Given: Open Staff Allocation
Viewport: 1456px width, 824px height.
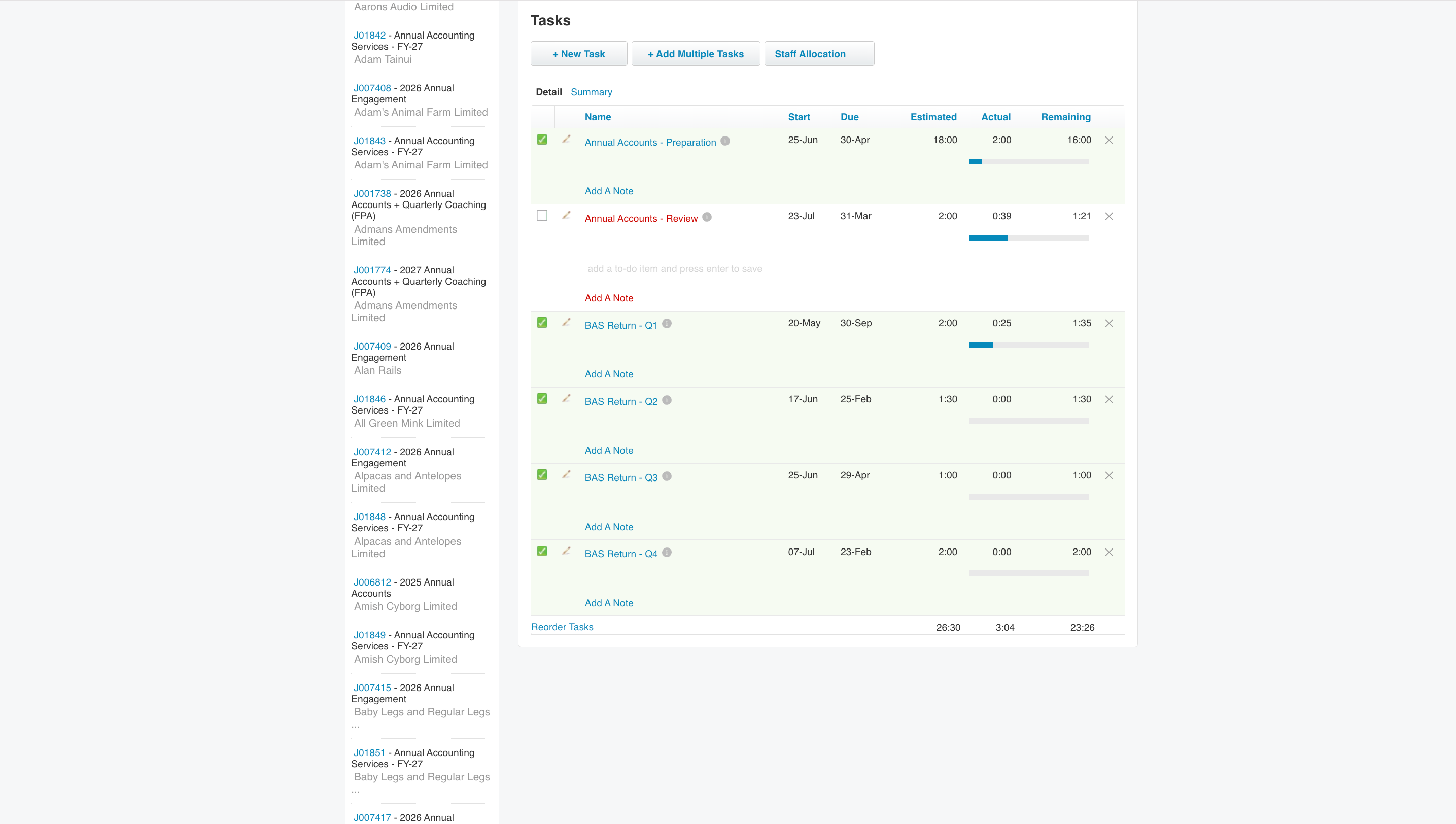Looking at the screenshot, I should click(819, 54).
